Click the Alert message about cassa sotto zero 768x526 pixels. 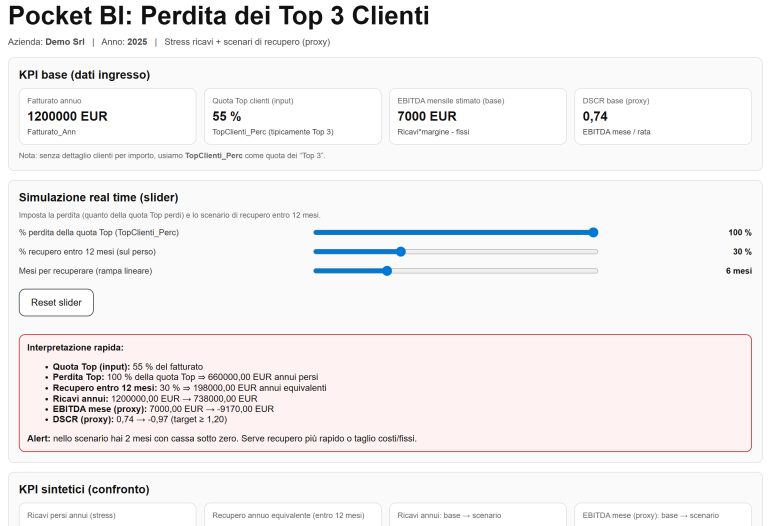pyautogui.click(x=221, y=438)
